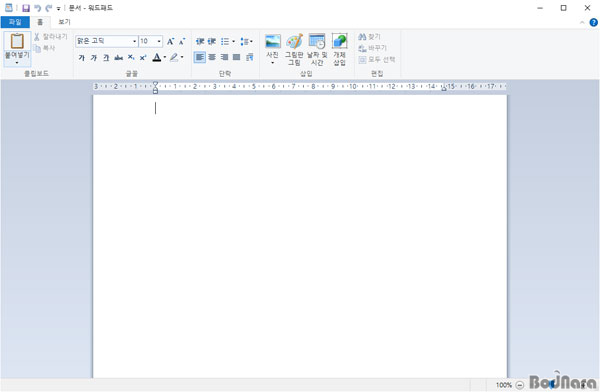The image size is (600, 392).
Task: Click the WordPad app icon in title bar
Action: pos(8,8)
